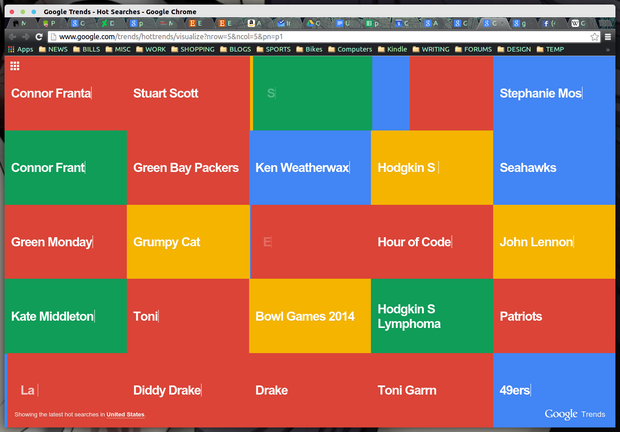Open the Seahawks search tile

click(554, 168)
